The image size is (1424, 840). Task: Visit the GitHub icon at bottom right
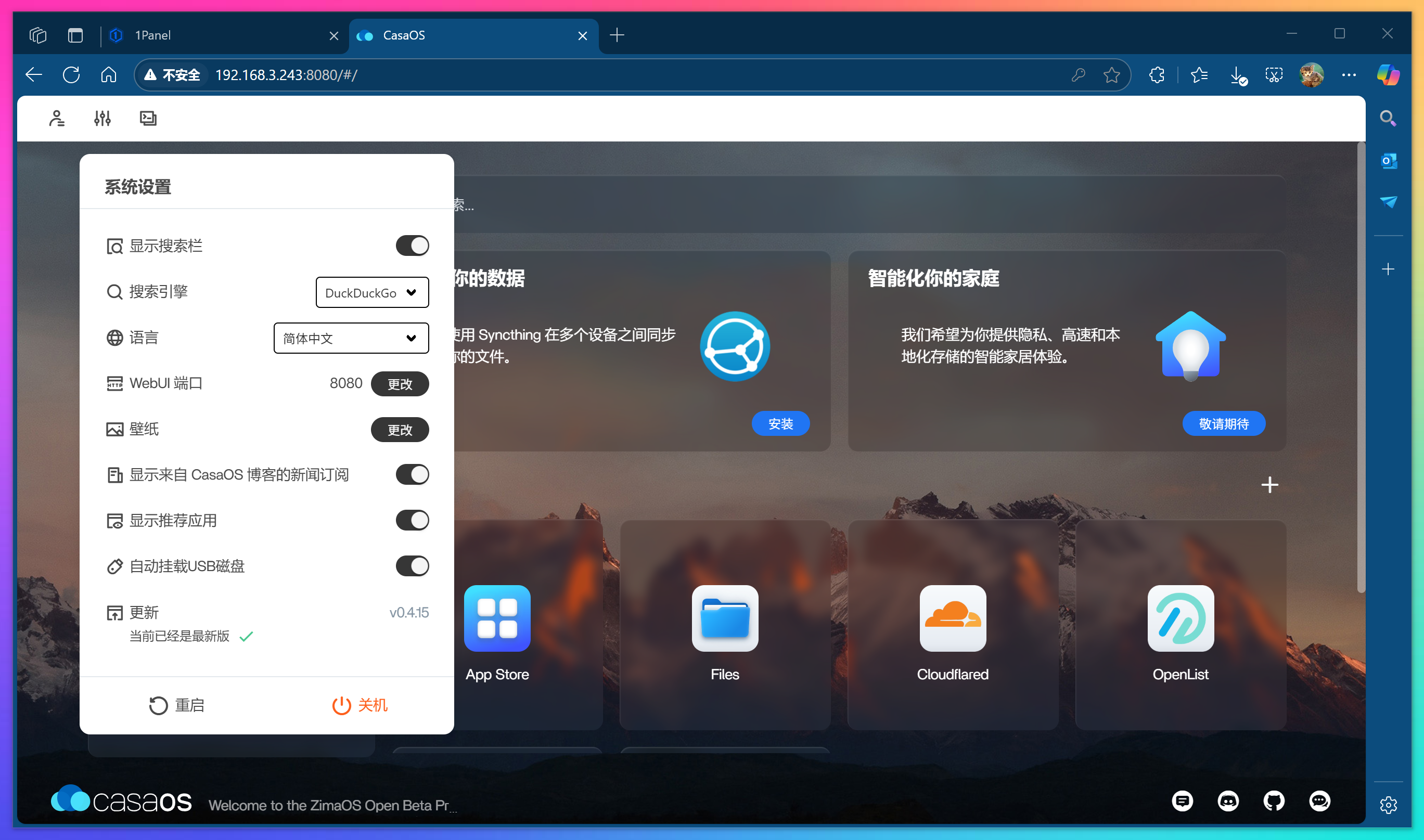click(1274, 801)
